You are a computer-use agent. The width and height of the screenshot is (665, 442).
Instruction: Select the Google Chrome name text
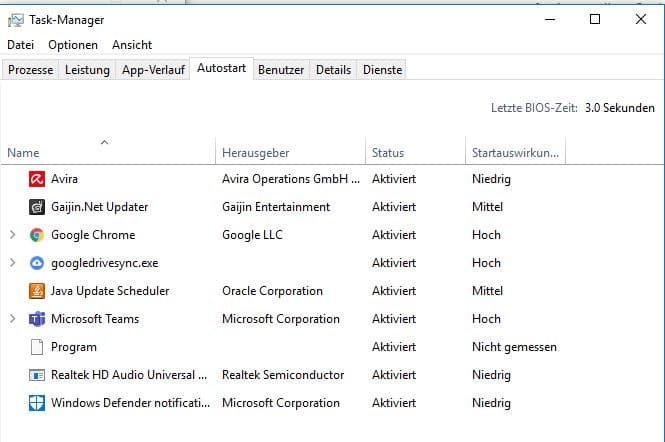tap(93, 235)
